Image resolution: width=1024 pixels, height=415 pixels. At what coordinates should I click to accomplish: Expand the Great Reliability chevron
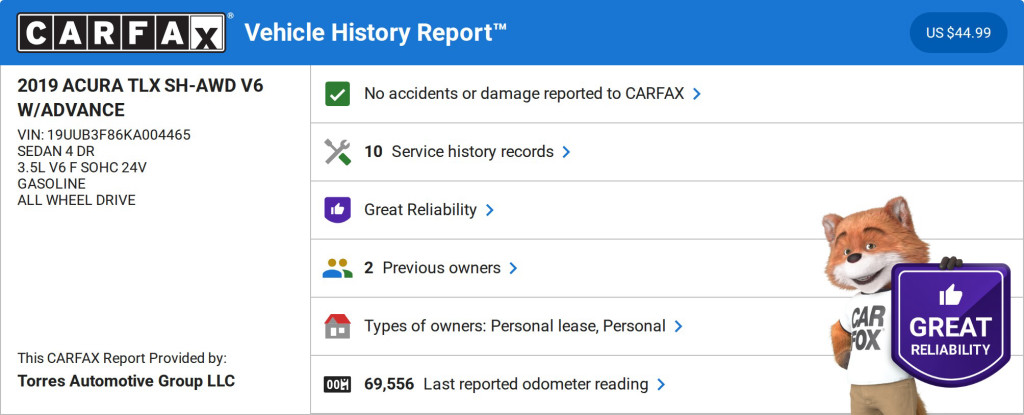click(x=490, y=210)
